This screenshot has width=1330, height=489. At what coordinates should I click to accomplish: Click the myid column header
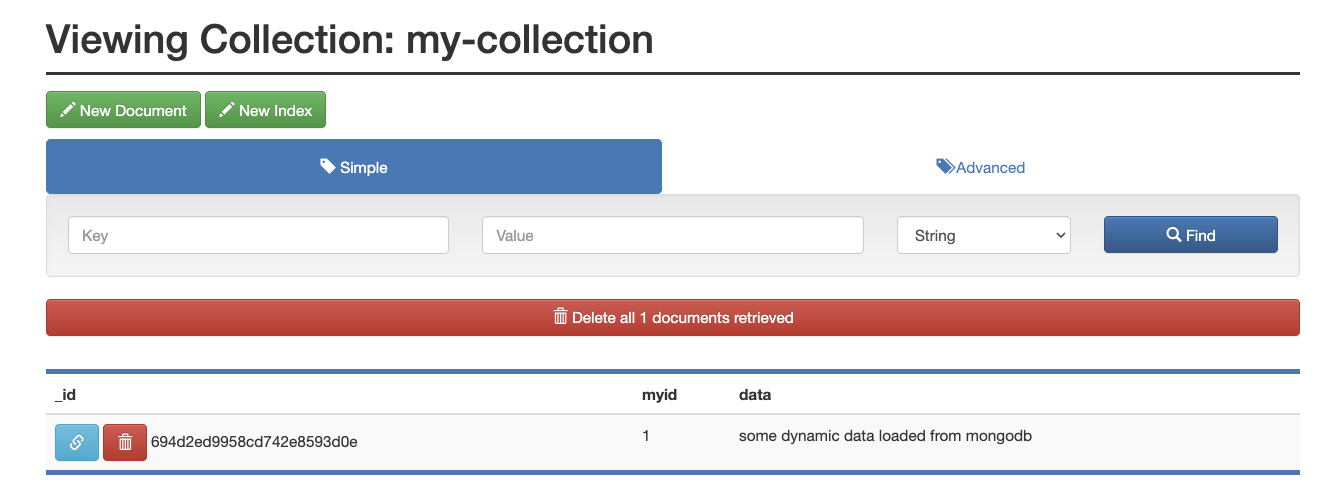(659, 395)
